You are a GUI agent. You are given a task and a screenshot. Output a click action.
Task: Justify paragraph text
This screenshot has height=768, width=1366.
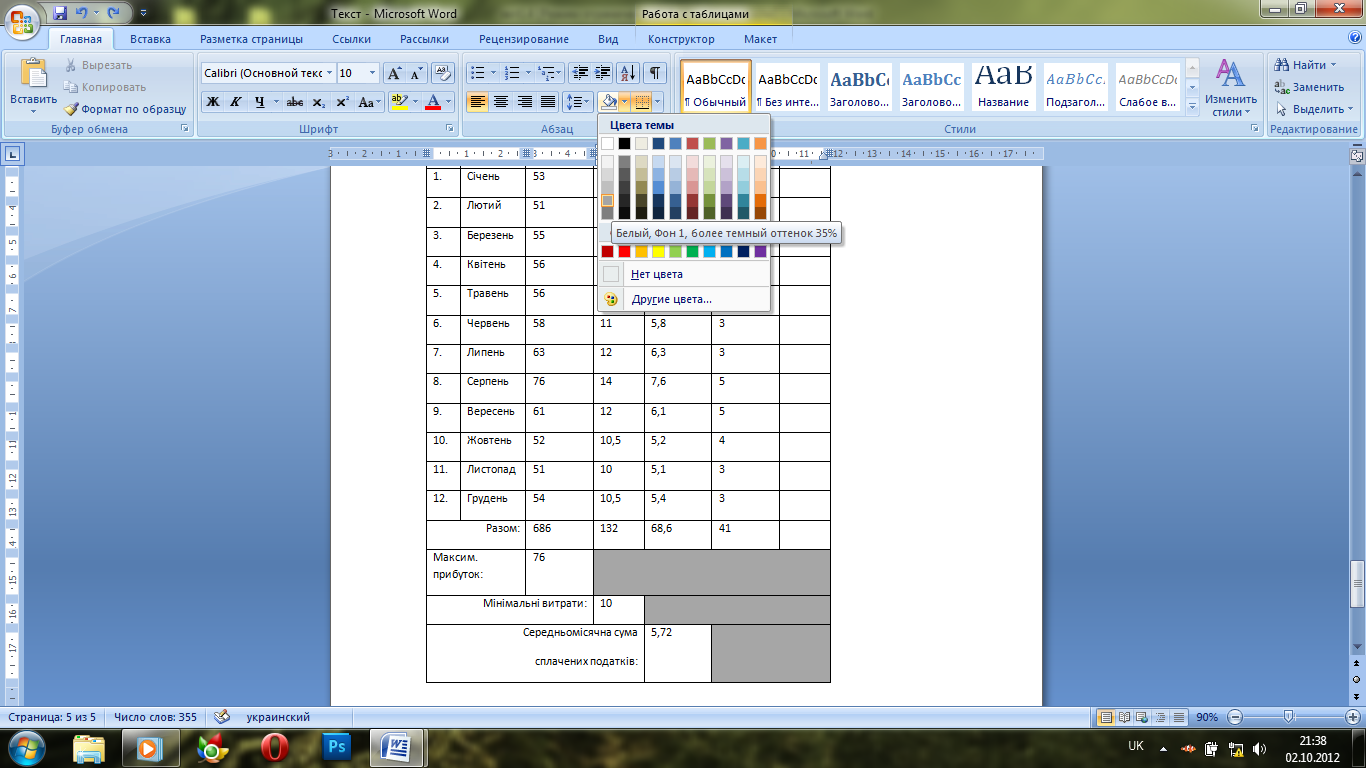tap(548, 102)
